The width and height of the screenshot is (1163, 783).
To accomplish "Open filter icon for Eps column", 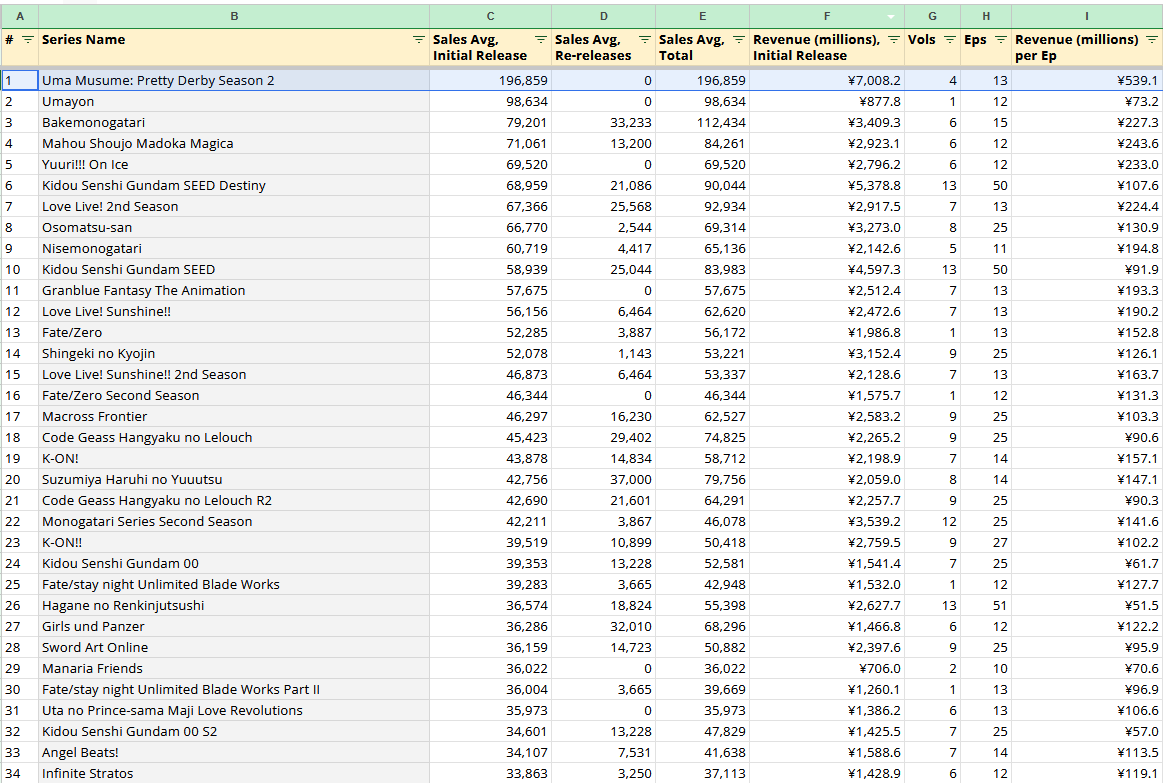I will [1001, 39].
